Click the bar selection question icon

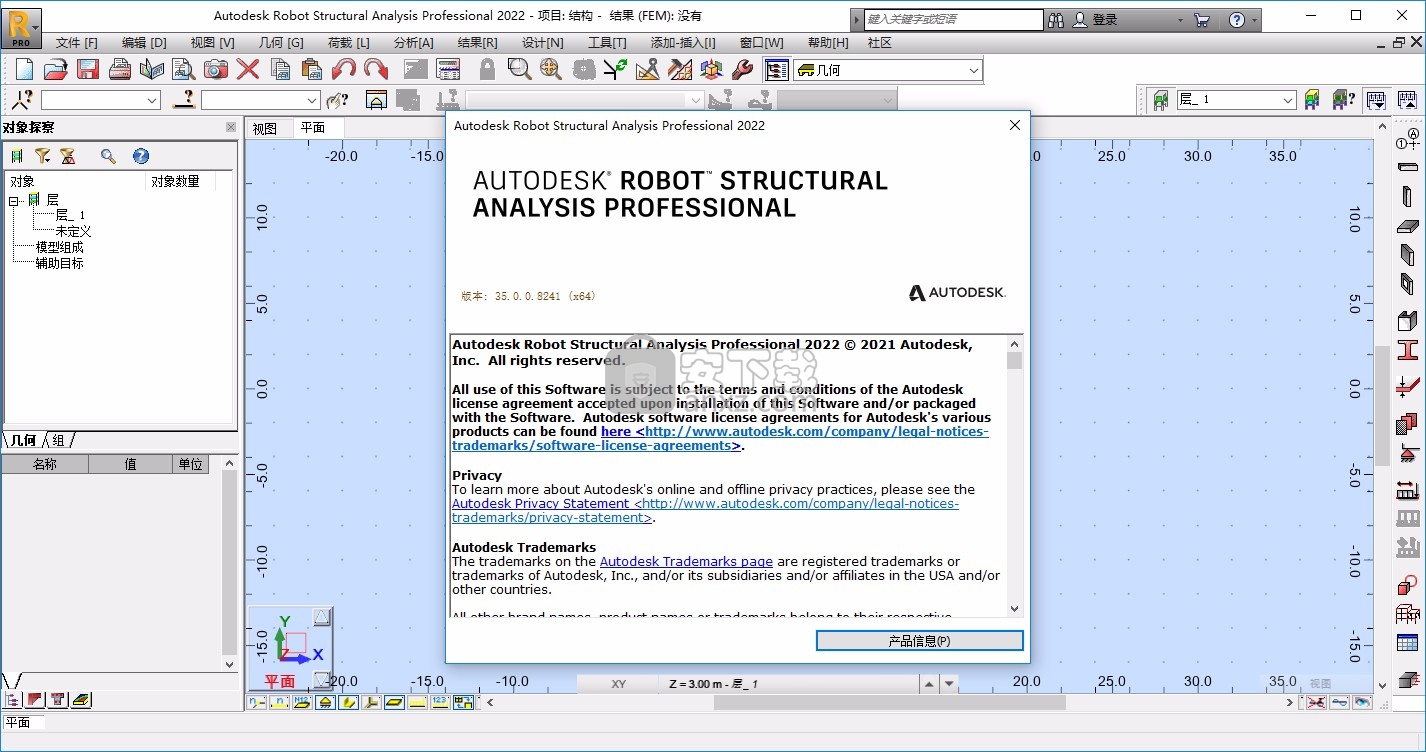pos(183,99)
